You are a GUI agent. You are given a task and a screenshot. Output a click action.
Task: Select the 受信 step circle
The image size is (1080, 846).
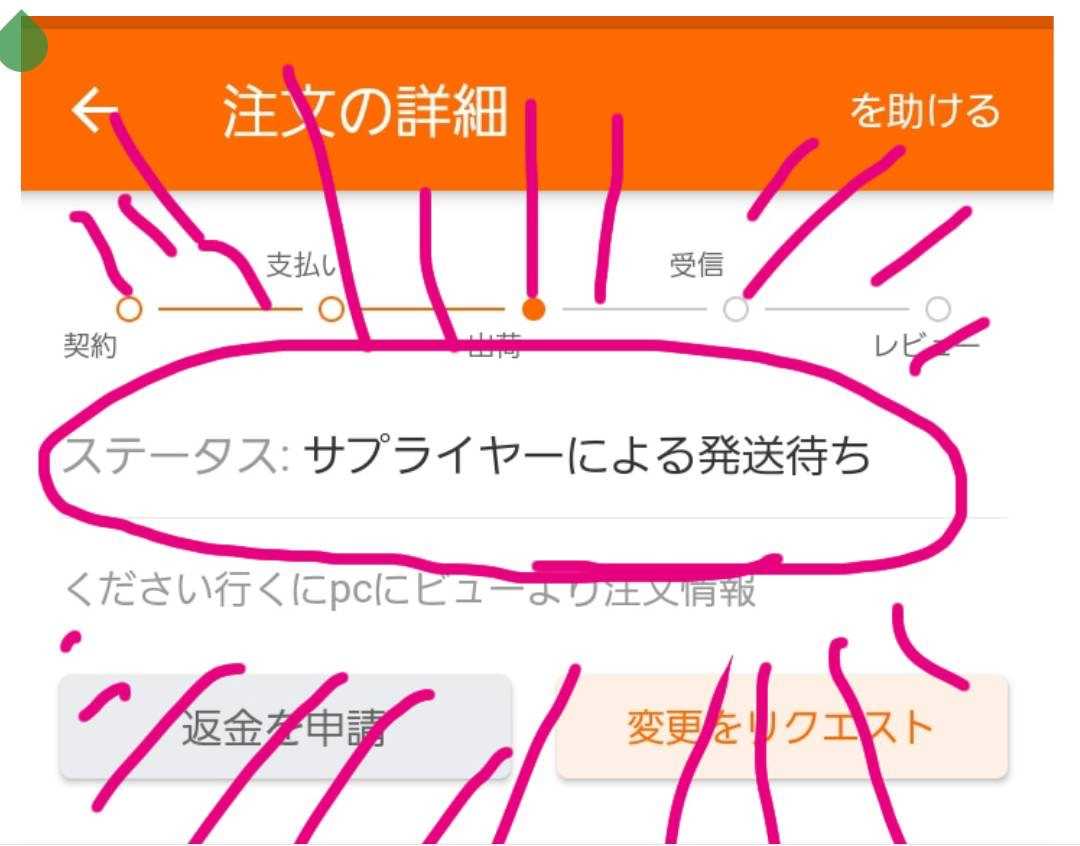(736, 309)
